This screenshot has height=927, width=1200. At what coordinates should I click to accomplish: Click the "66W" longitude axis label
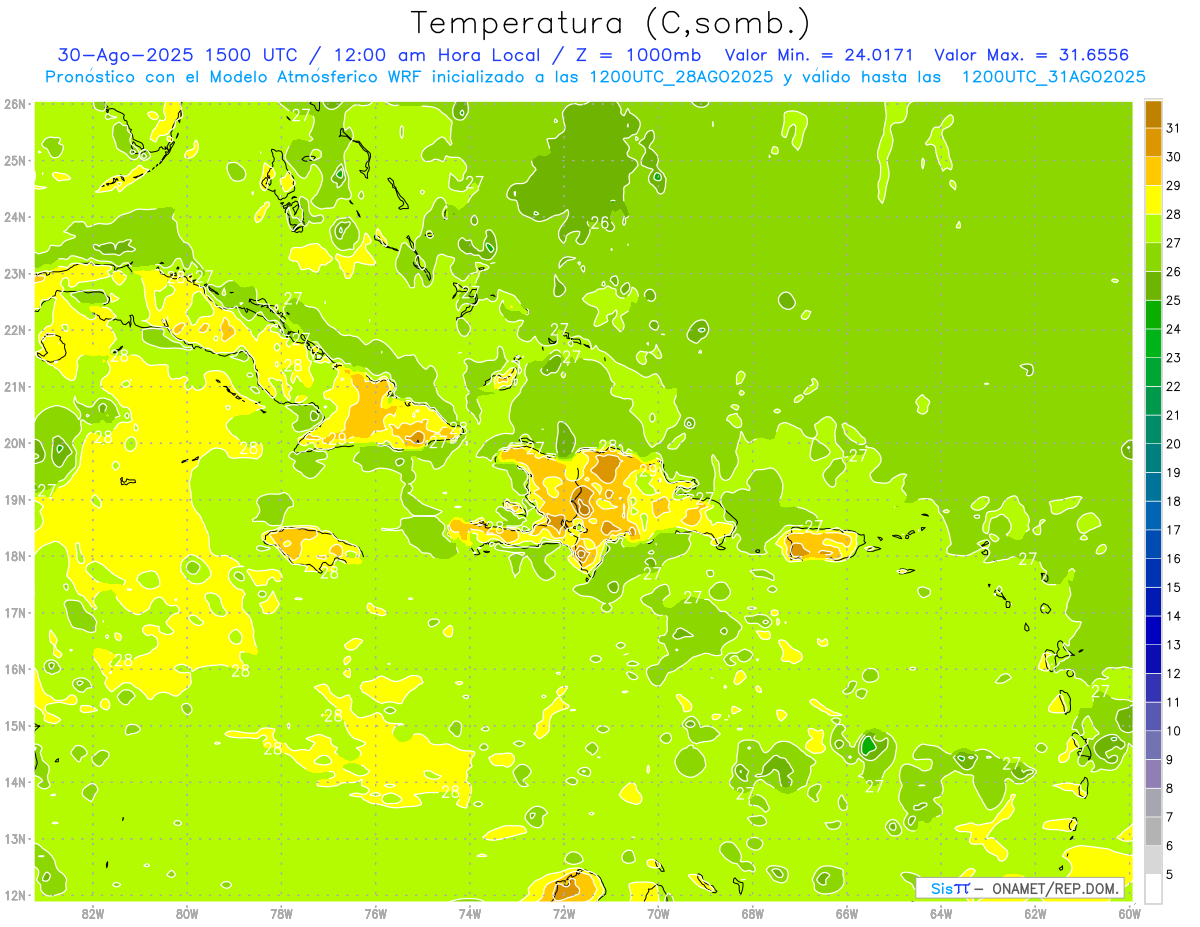[x=847, y=913]
